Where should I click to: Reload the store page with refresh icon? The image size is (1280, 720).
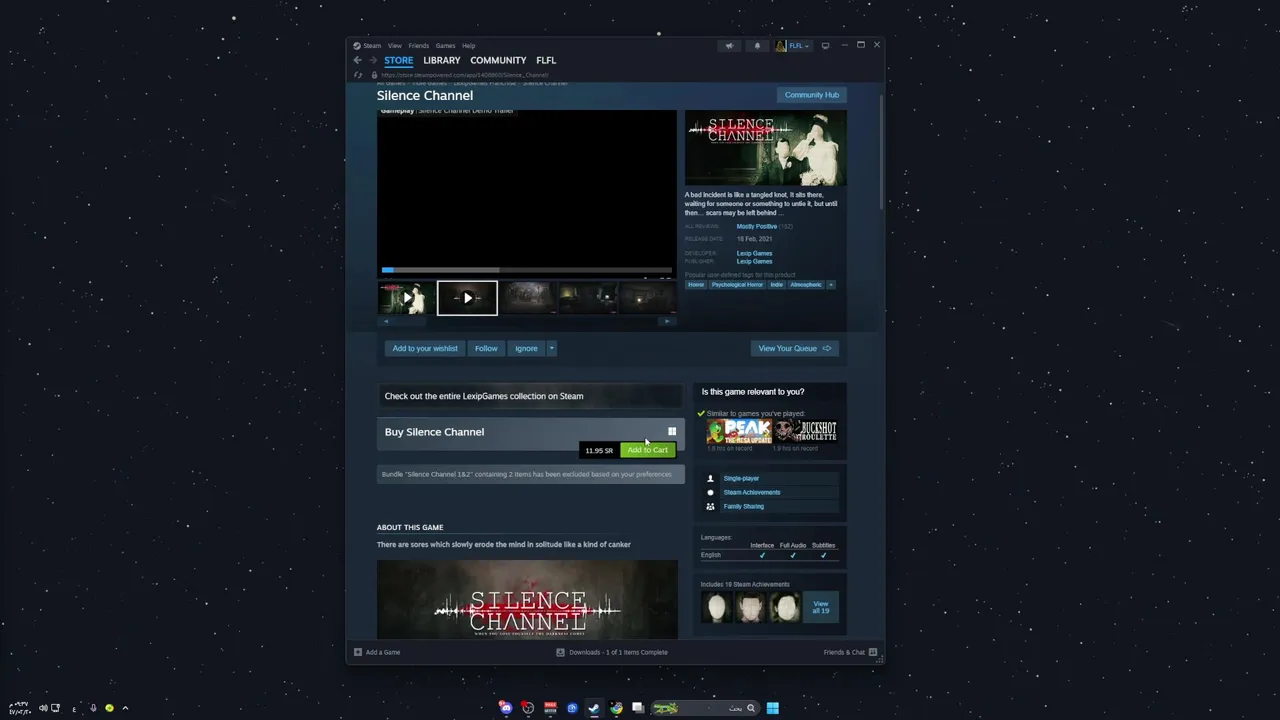tap(358, 75)
